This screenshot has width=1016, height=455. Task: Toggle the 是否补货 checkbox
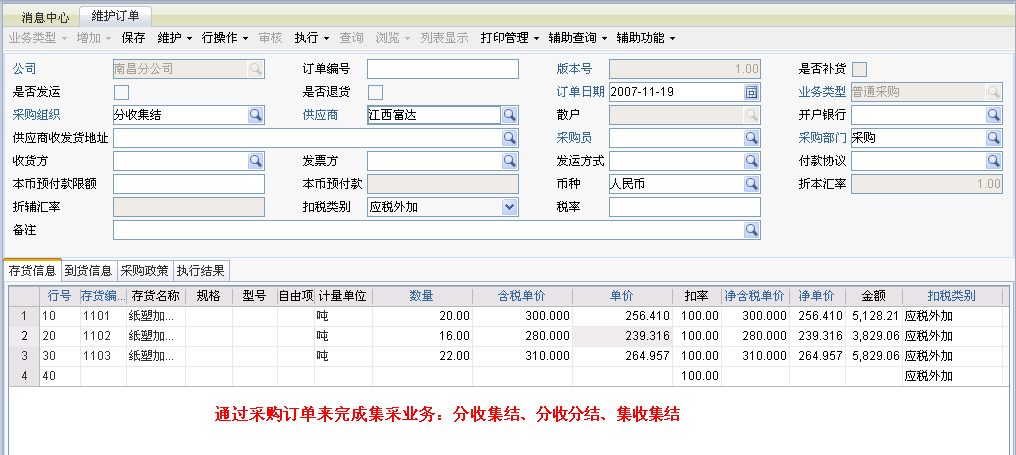[x=859, y=69]
